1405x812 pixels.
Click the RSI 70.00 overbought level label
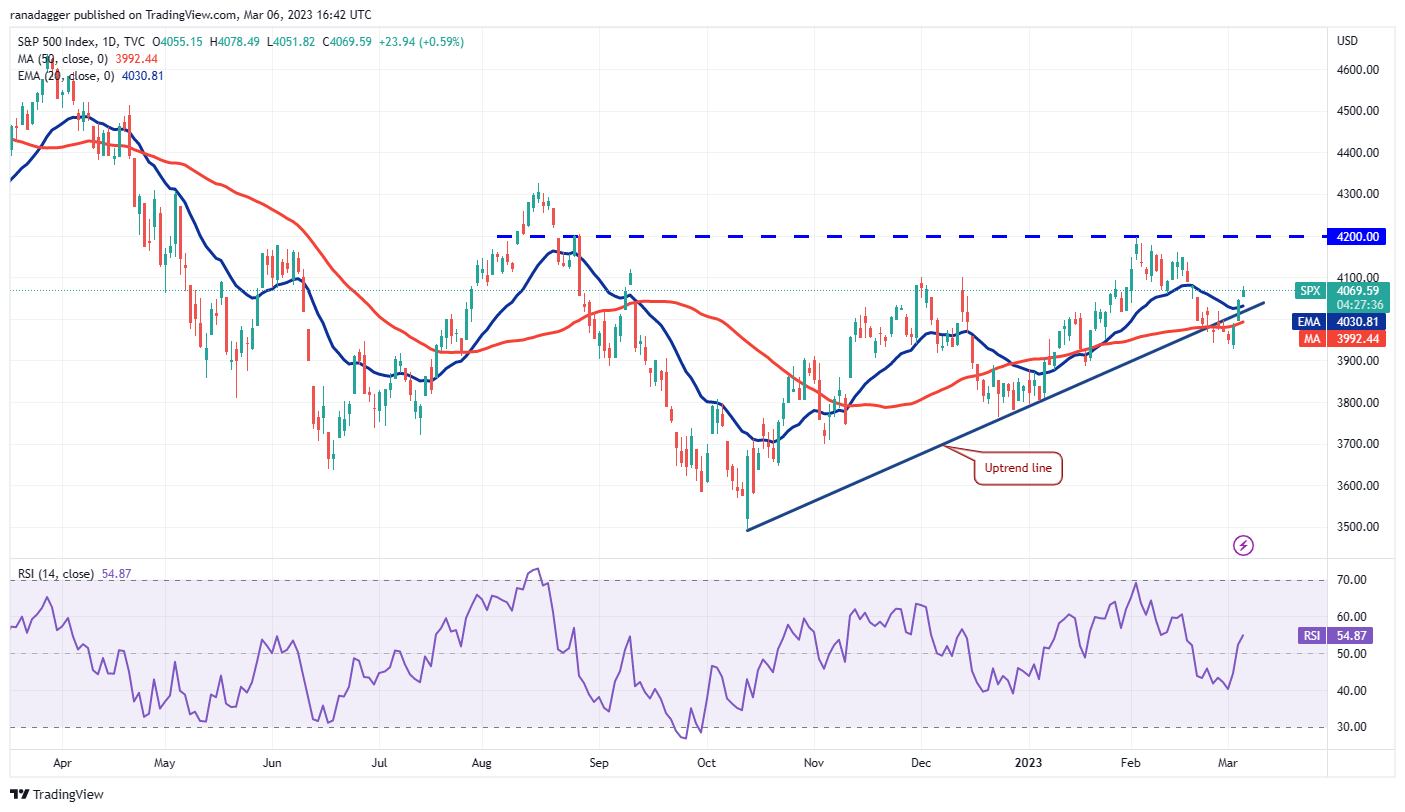[1351, 580]
